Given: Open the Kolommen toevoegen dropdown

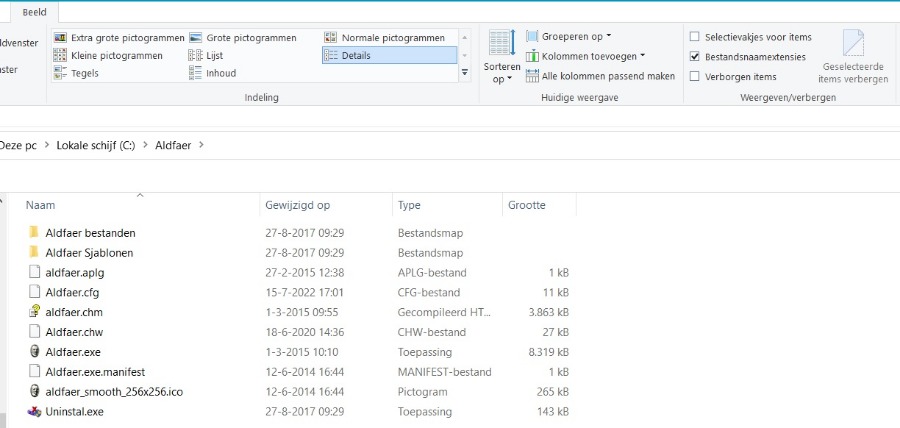Looking at the screenshot, I should [x=586, y=56].
